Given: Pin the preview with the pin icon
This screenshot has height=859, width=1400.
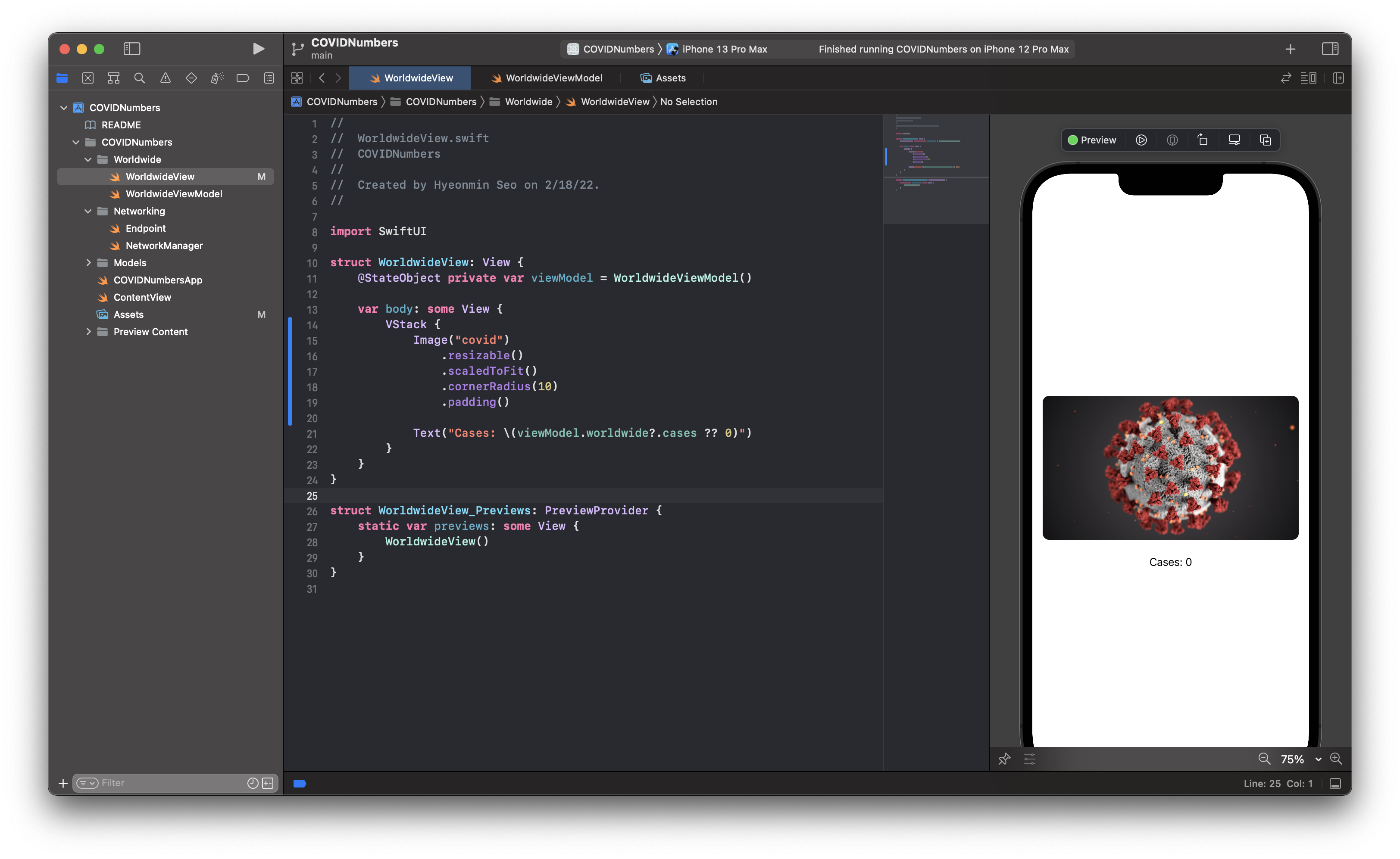Looking at the screenshot, I should click(1004, 759).
